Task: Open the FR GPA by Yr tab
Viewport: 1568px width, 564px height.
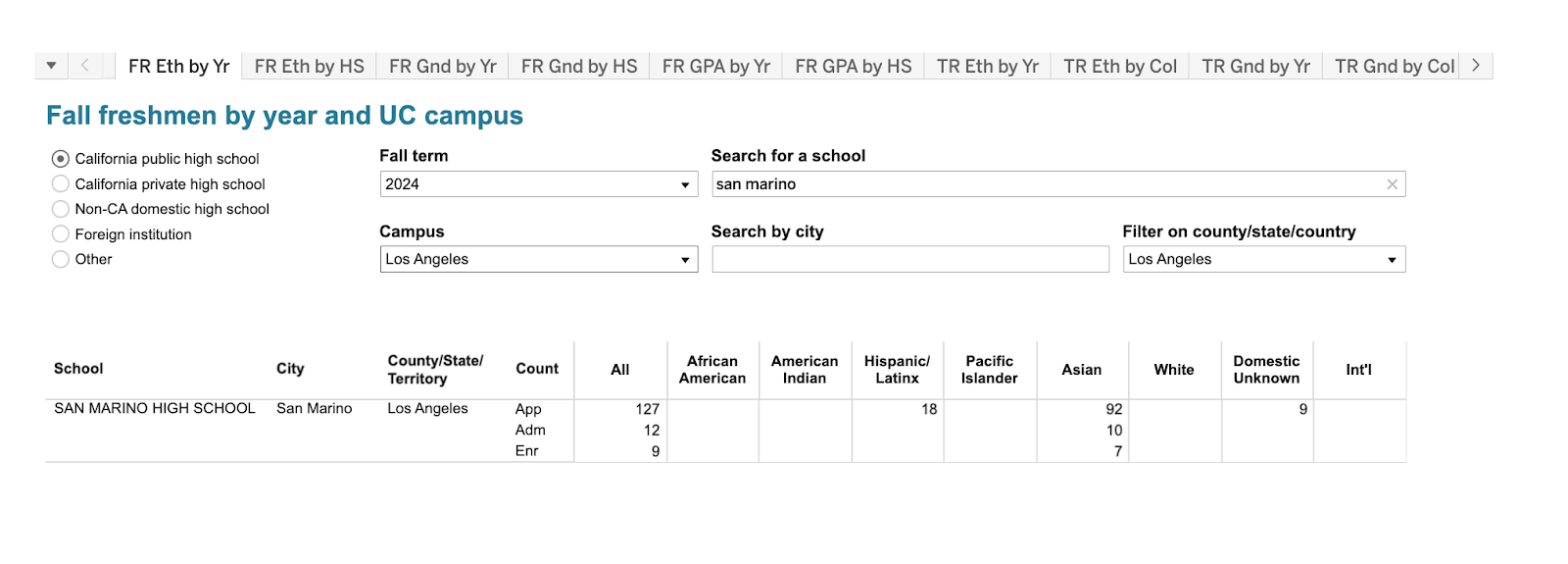Action: point(715,67)
